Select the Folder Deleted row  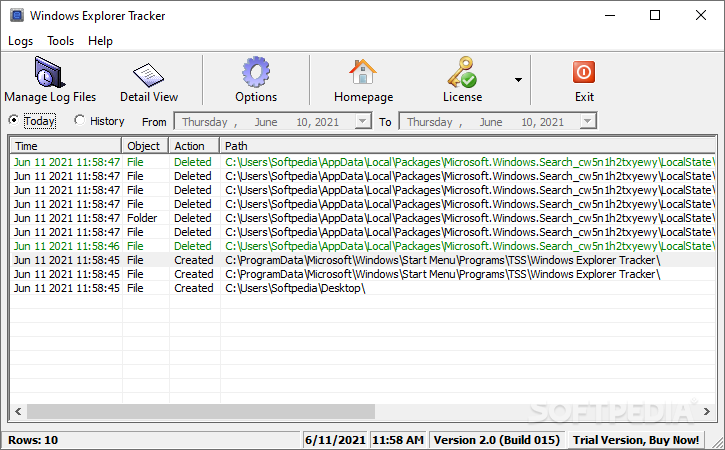(x=363, y=218)
